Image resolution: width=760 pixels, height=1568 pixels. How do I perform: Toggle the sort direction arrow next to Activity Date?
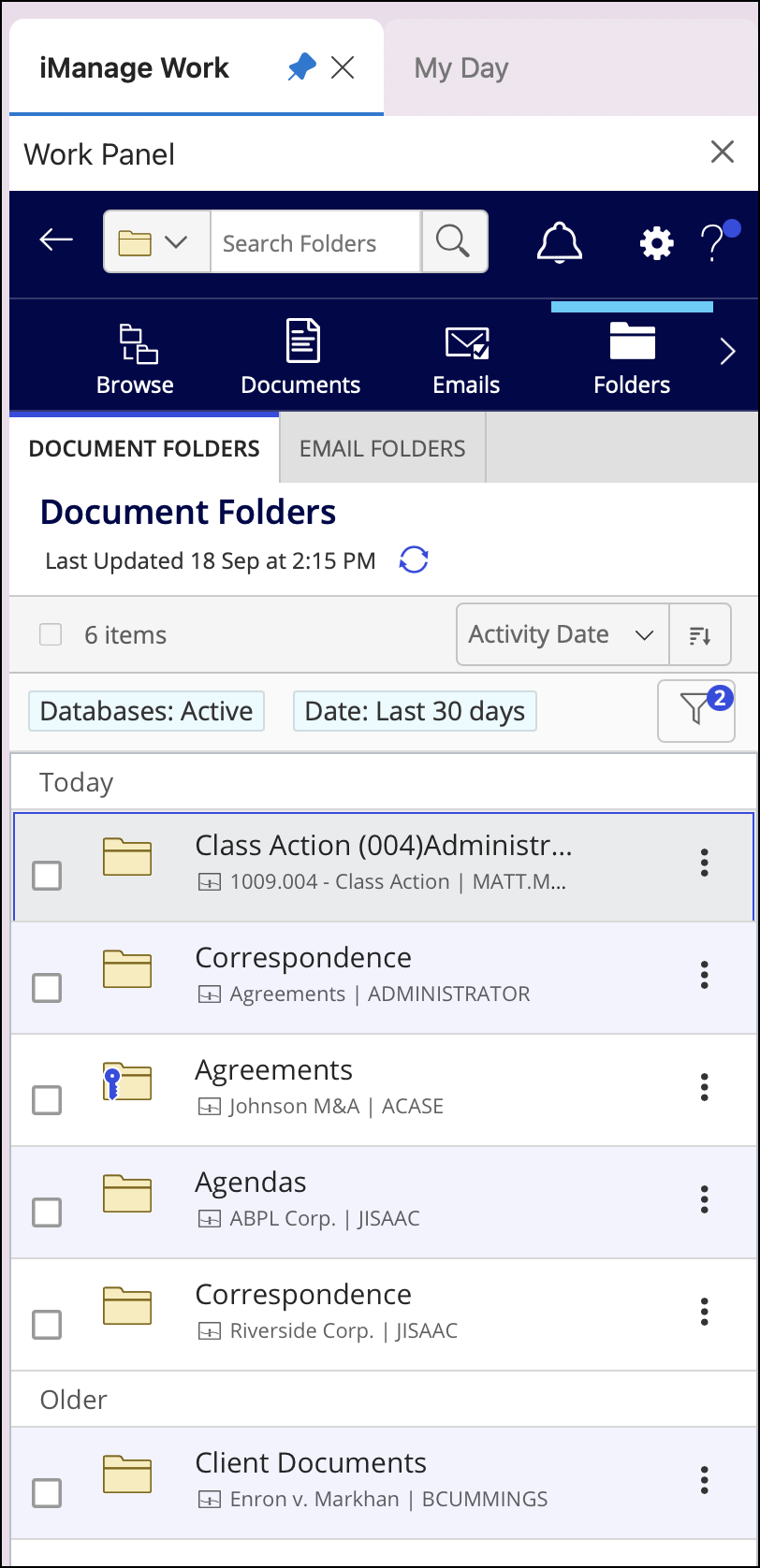point(700,634)
